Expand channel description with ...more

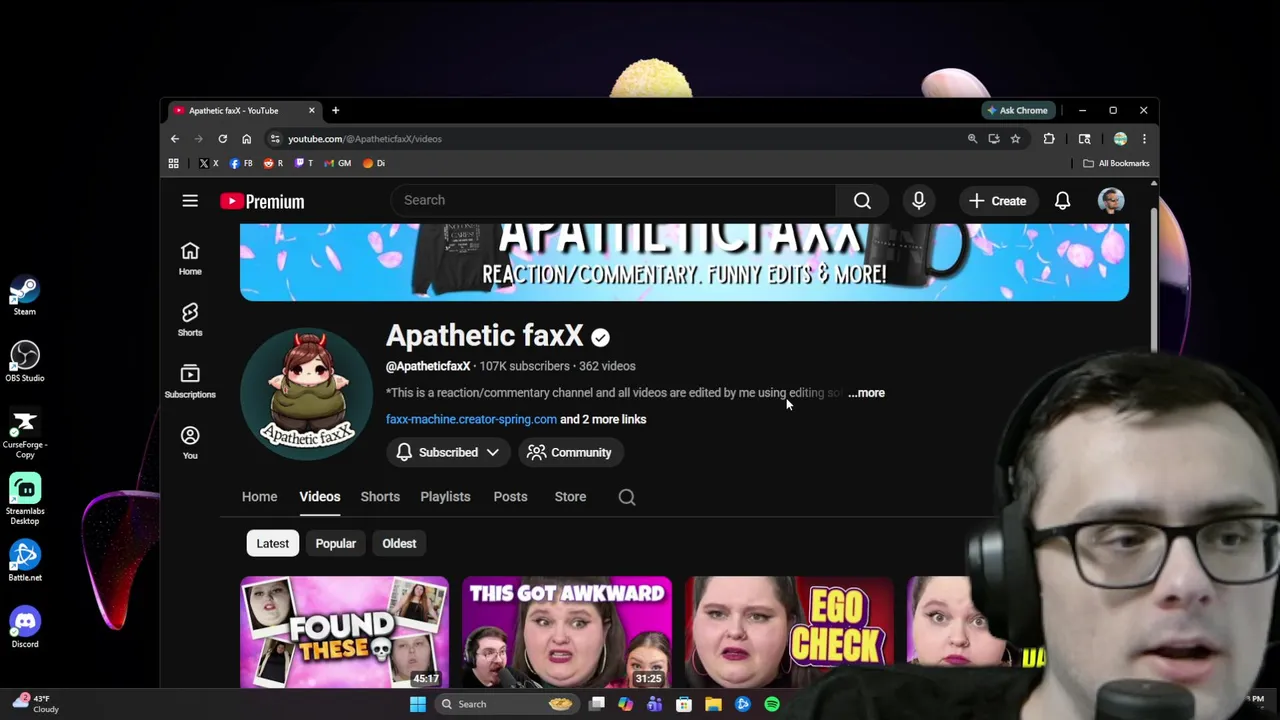(866, 393)
